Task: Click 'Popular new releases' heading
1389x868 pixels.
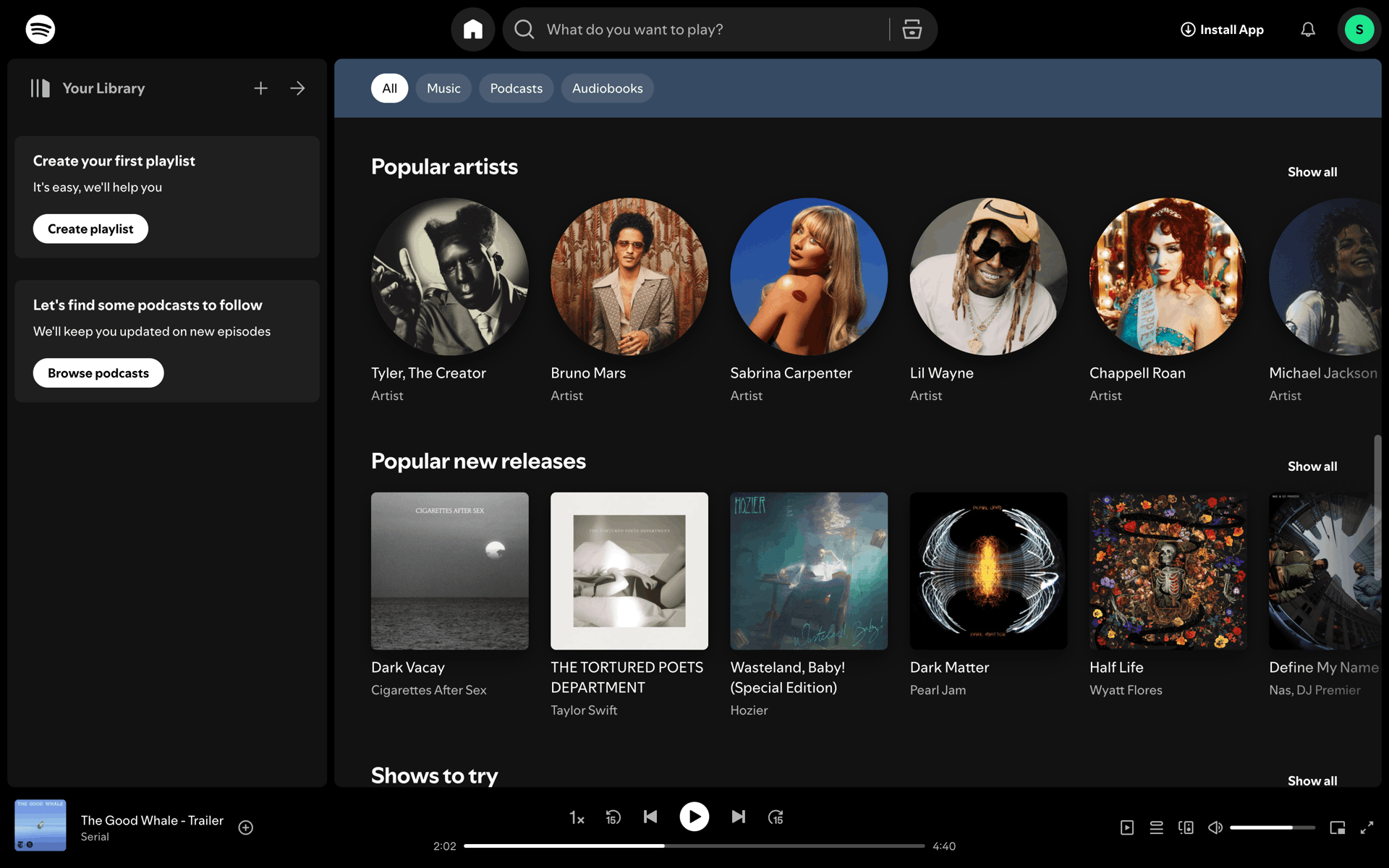Action: (x=478, y=461)
